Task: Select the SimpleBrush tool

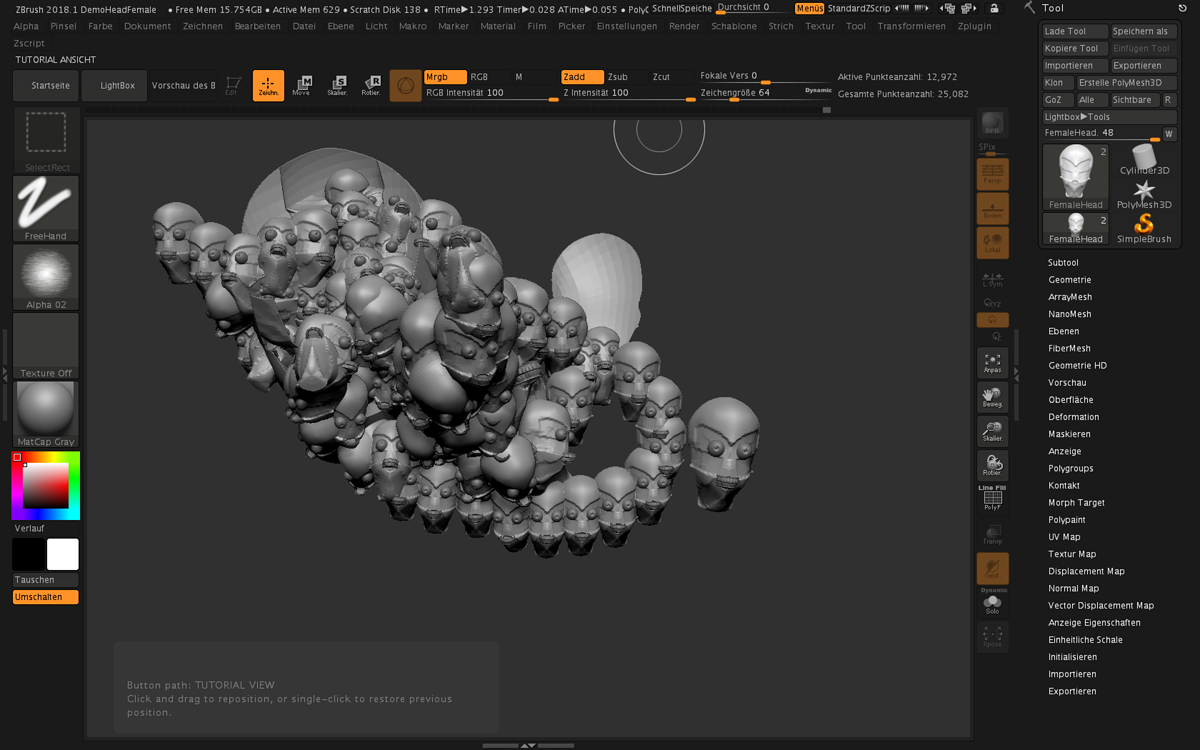Action: [x=1145, y=228]
